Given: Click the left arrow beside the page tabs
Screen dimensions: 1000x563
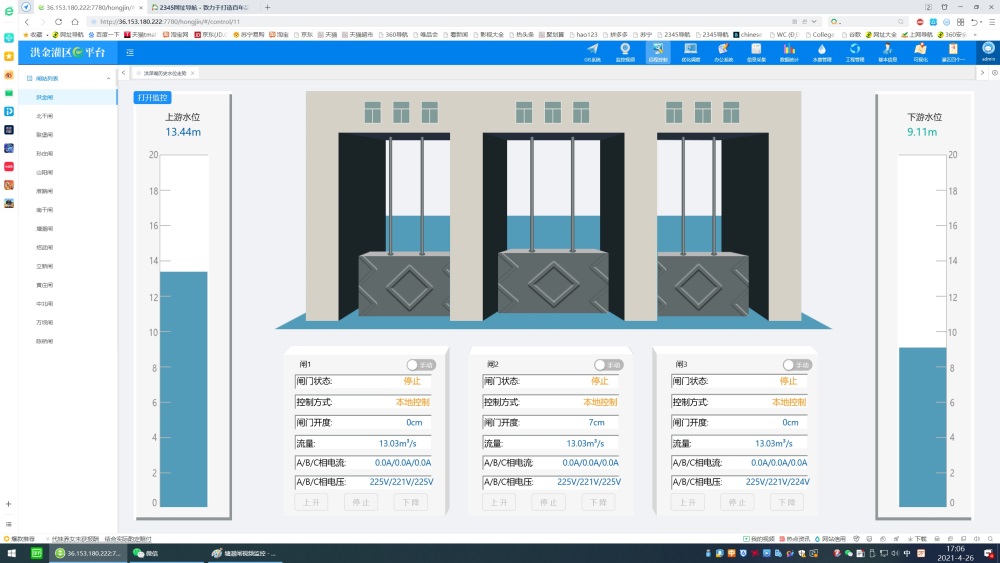Looking at the screenshot, I should (124, 73).
